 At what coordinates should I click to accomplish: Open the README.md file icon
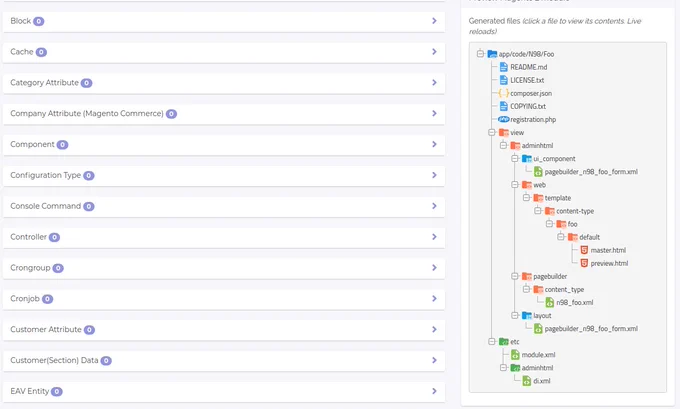[503, 67]
